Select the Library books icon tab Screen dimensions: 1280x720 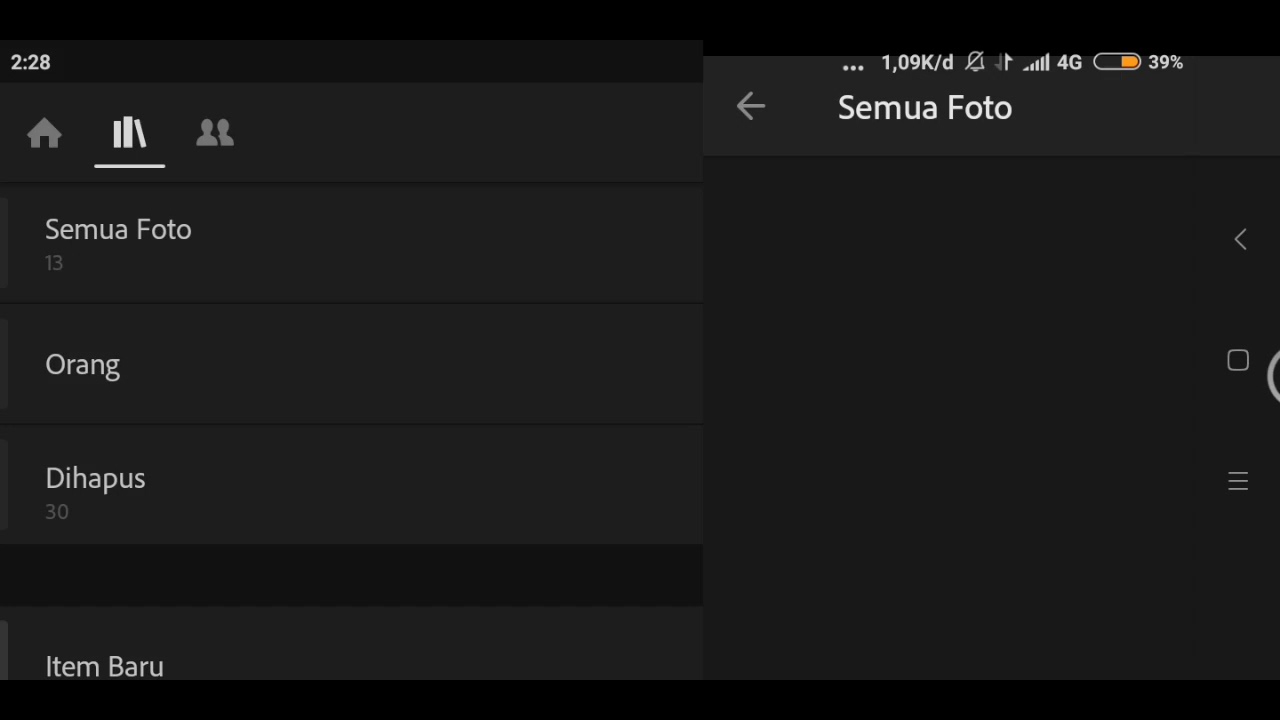click(x=129, y=133)
